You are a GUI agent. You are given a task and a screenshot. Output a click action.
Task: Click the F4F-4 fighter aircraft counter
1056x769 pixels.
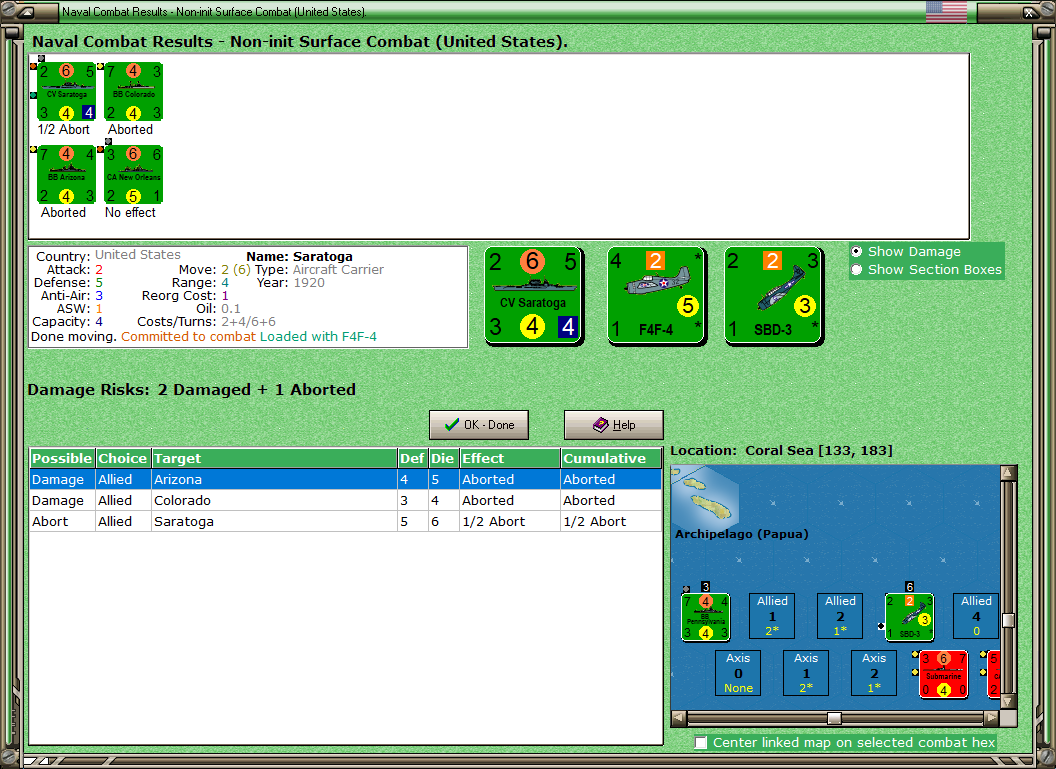(657, 296)
